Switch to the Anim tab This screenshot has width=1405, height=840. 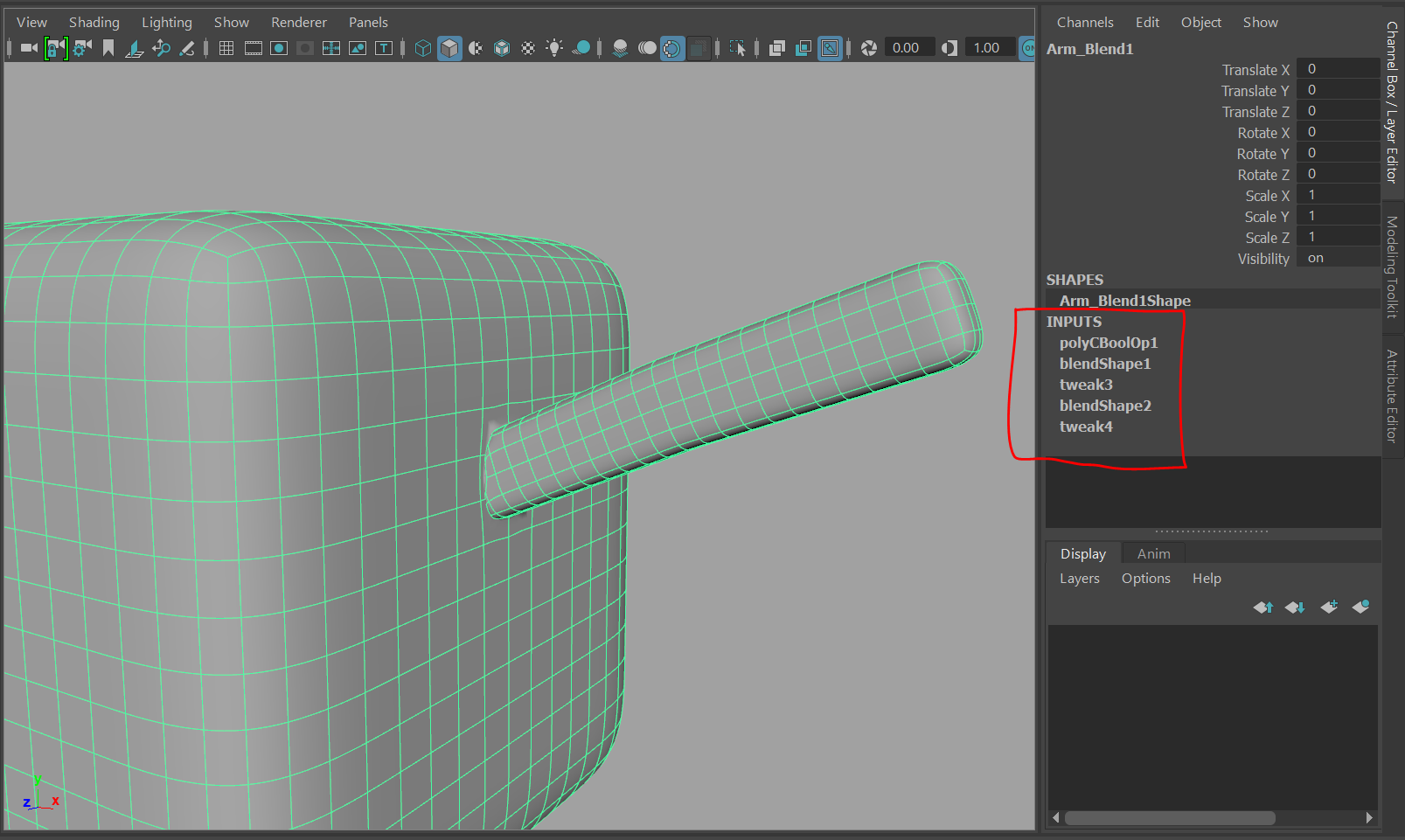click(x=1152, y=552)
